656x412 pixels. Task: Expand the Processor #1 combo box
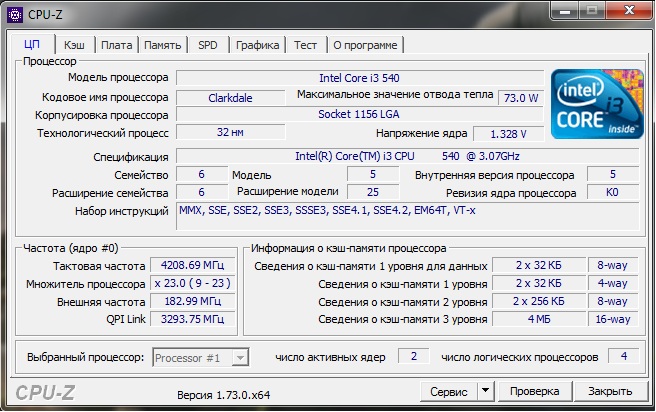point(240,358)
